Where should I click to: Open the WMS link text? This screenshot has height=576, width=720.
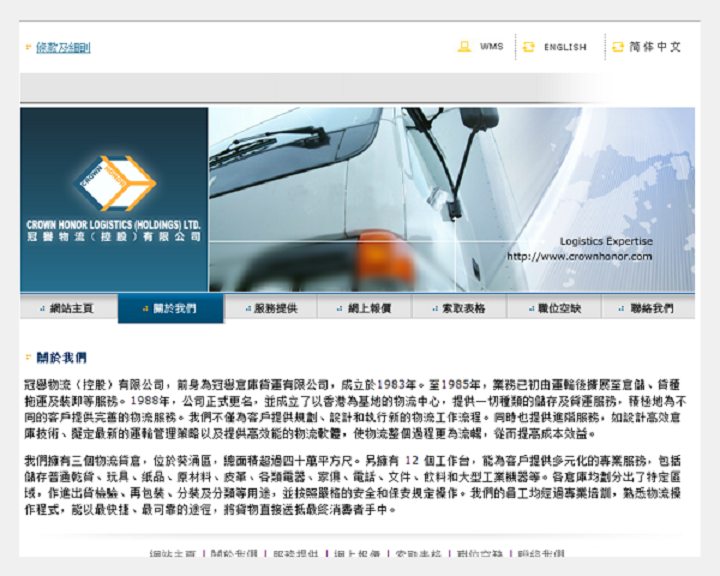coord(492,46)
